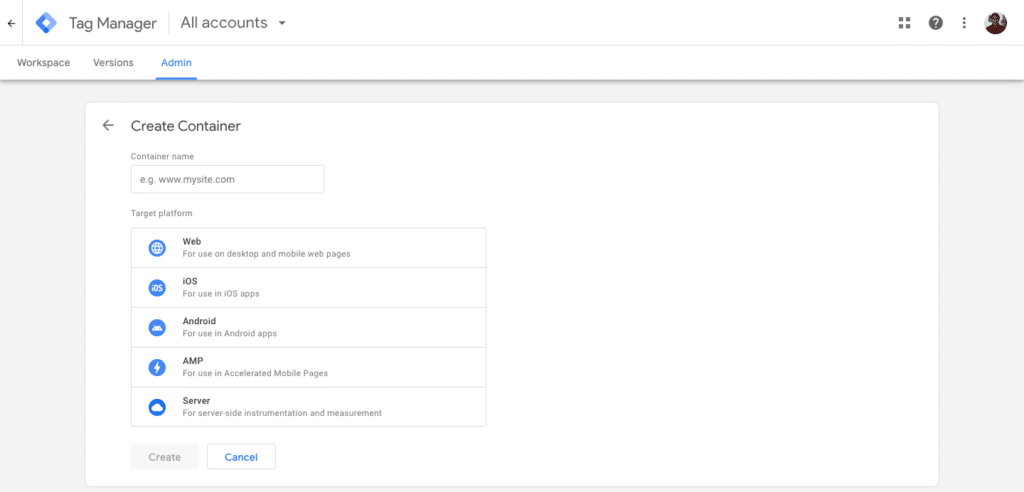
Task: Click the Cancel button
Action: pos(241,457)
